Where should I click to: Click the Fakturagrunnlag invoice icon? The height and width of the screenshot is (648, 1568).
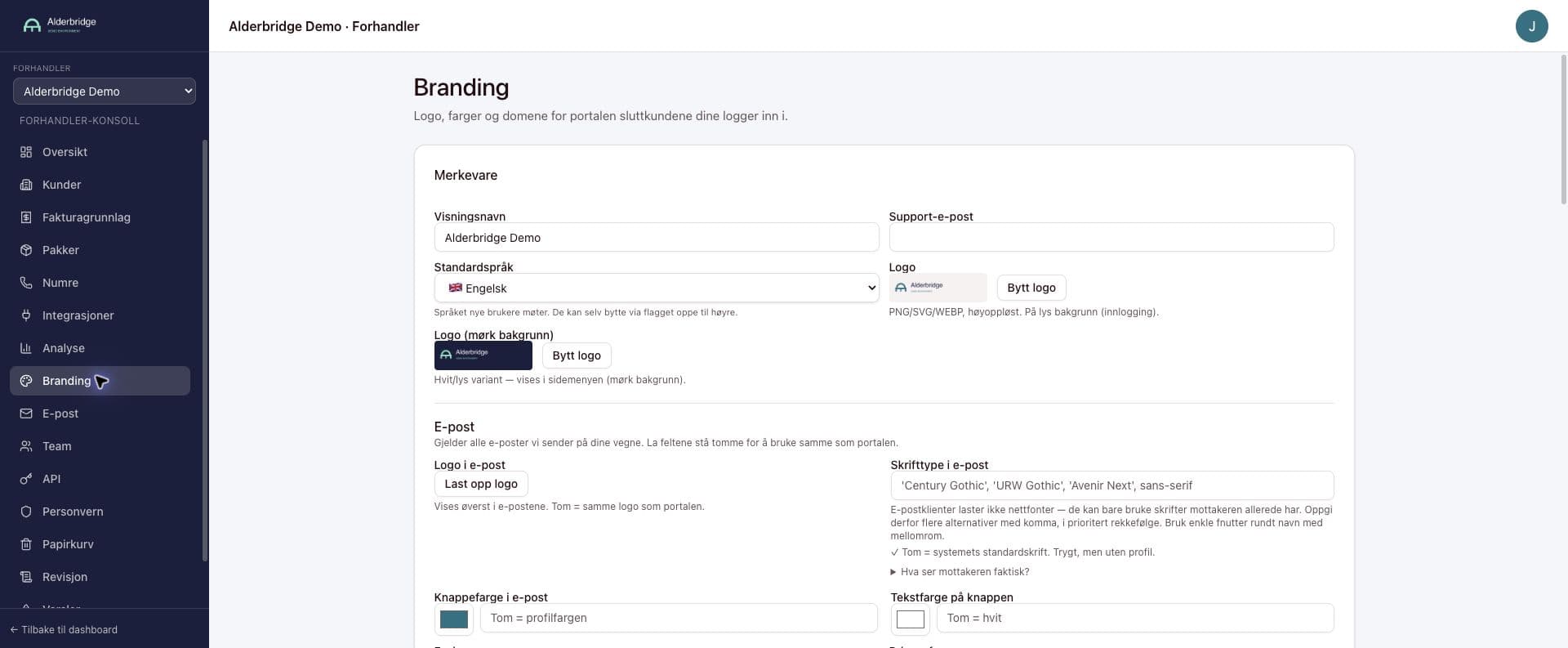[26, 217]
